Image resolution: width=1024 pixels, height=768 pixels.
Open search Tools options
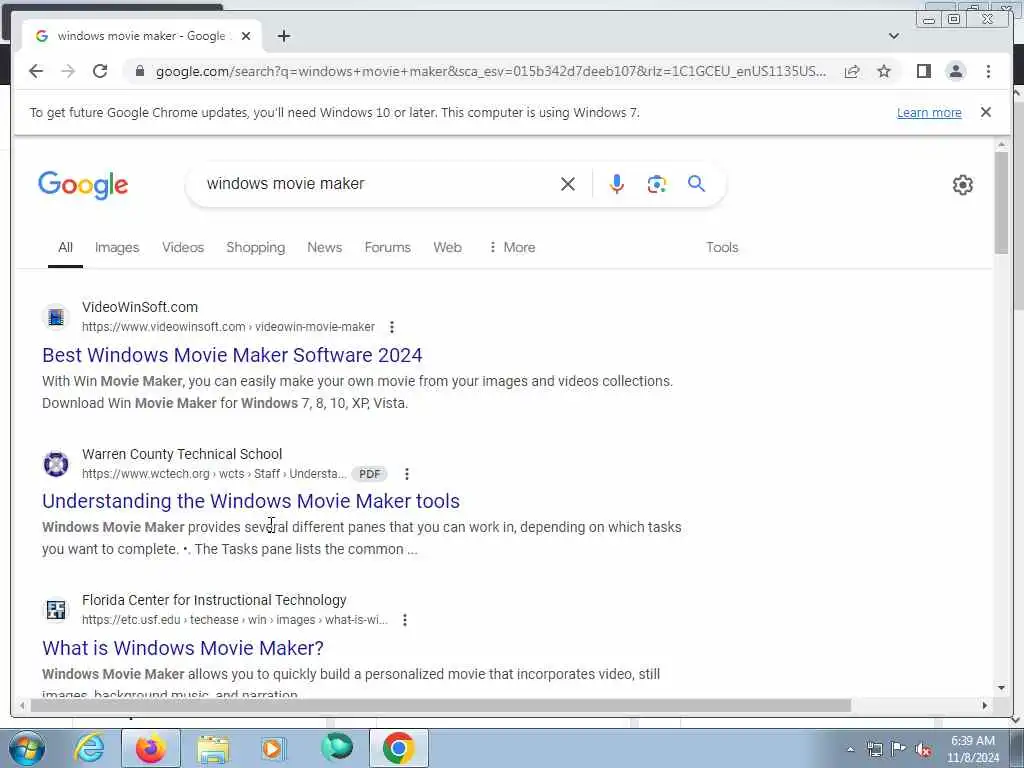coord(722,248)
